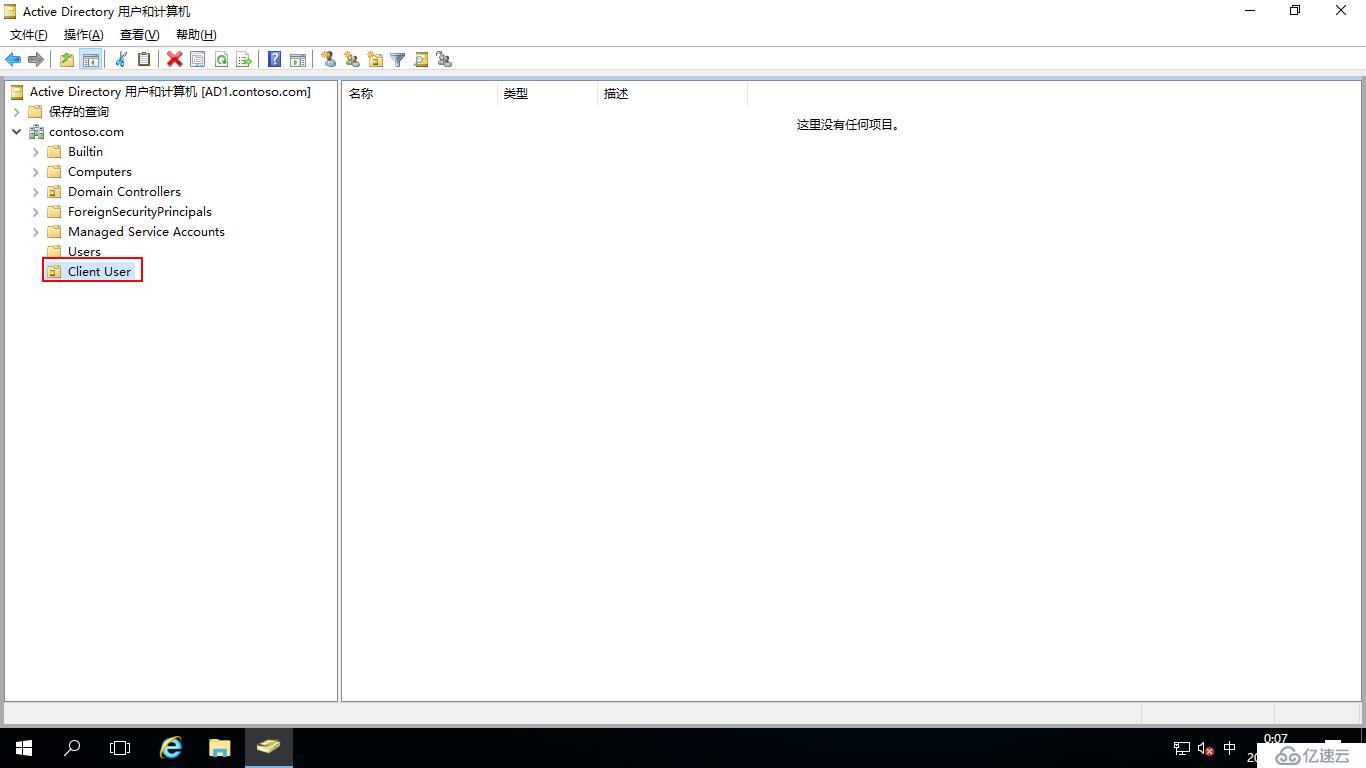Click the network tray icon
1366x768 pixels.
click(1182, 748)
